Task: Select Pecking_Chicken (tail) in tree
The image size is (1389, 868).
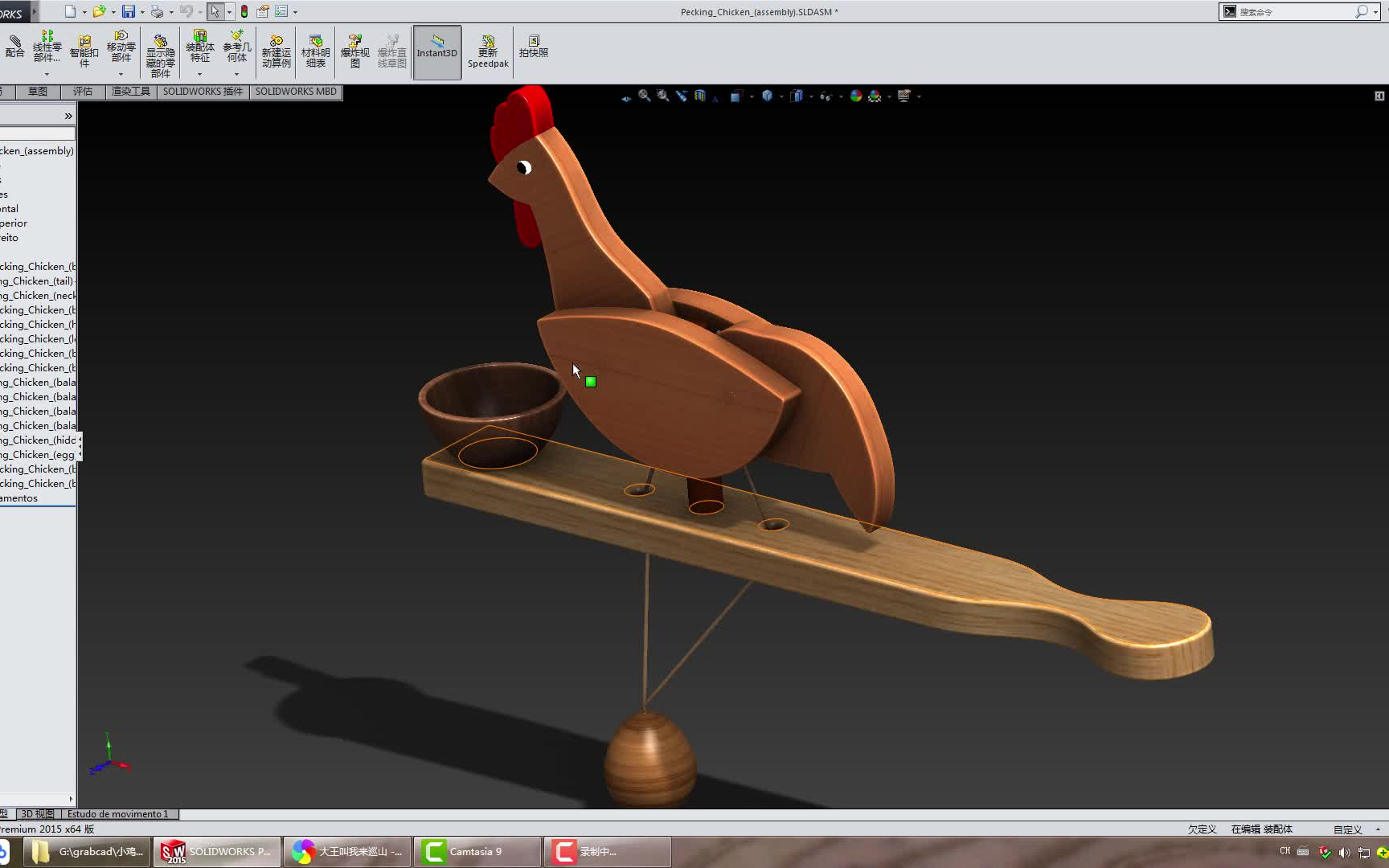Action: point(38,281)
